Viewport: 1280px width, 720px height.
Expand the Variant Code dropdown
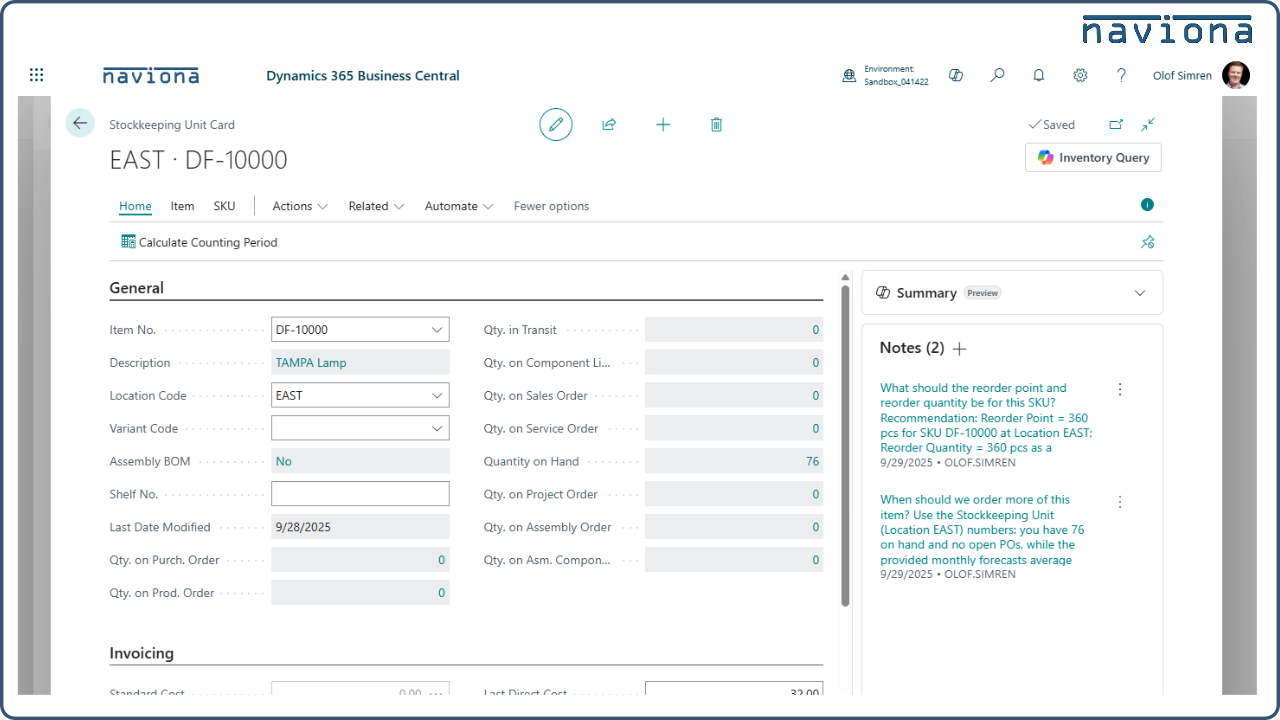pos(437,429)
